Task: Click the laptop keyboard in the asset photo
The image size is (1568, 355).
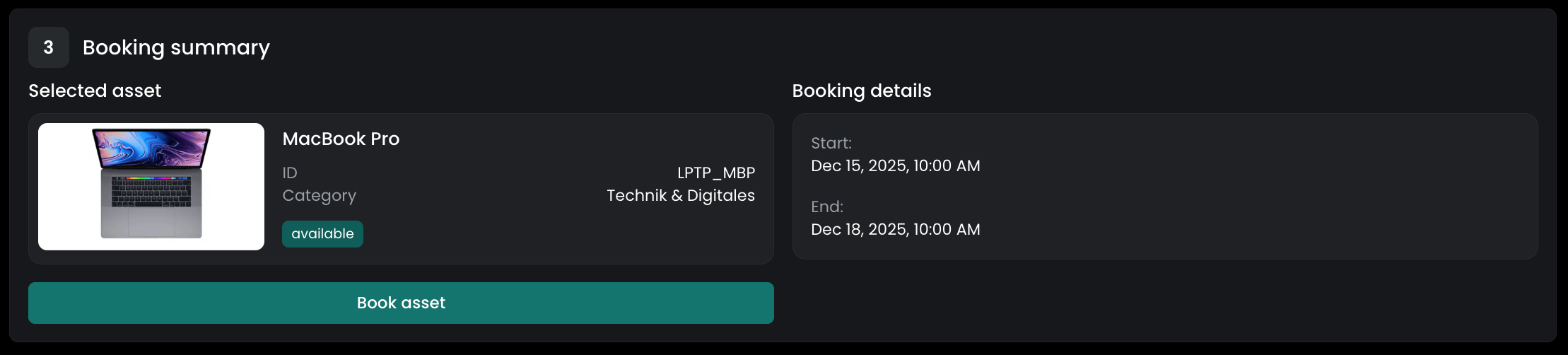Action: click(x=151, y=191)
